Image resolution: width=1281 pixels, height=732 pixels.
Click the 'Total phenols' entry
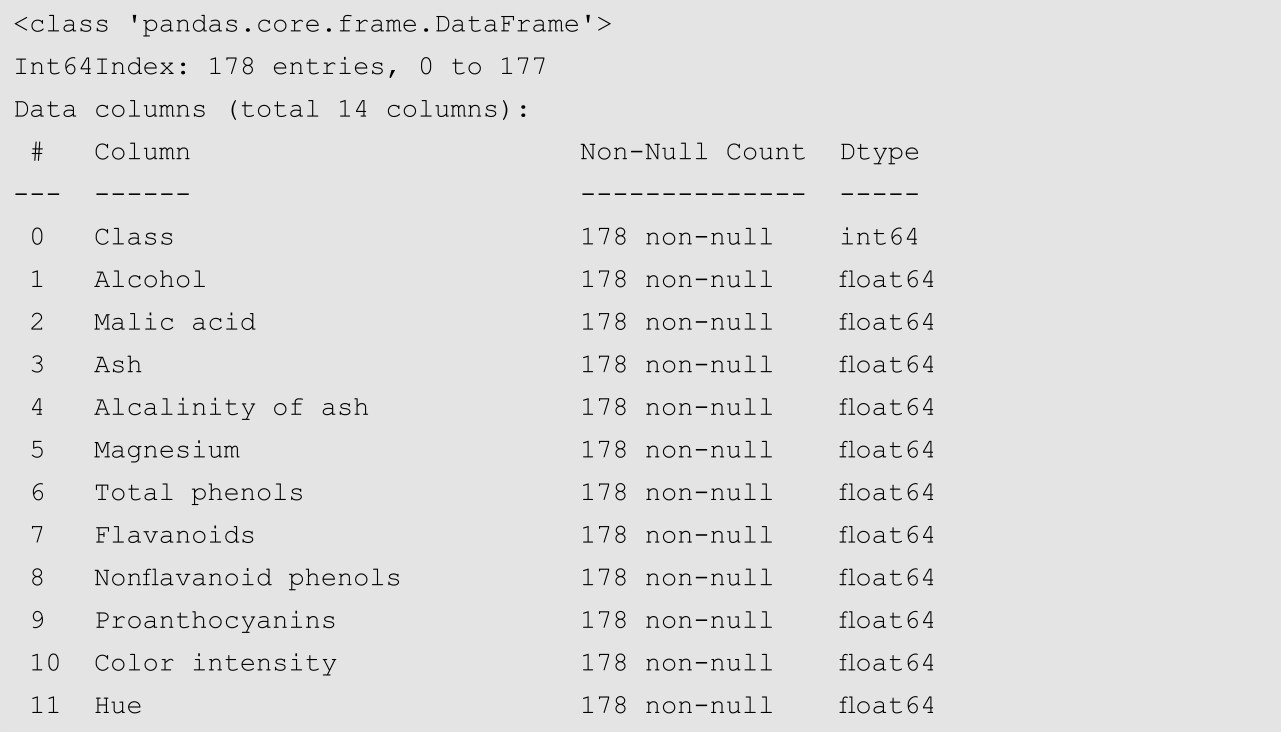coord(199,493)
